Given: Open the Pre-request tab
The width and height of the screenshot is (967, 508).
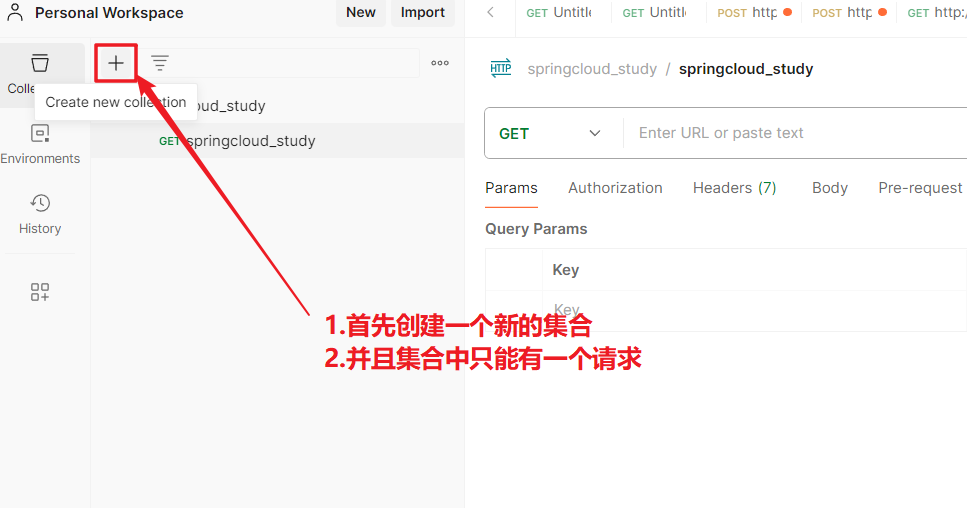Looking at the screenshot, I should click(x=919, y=188).
